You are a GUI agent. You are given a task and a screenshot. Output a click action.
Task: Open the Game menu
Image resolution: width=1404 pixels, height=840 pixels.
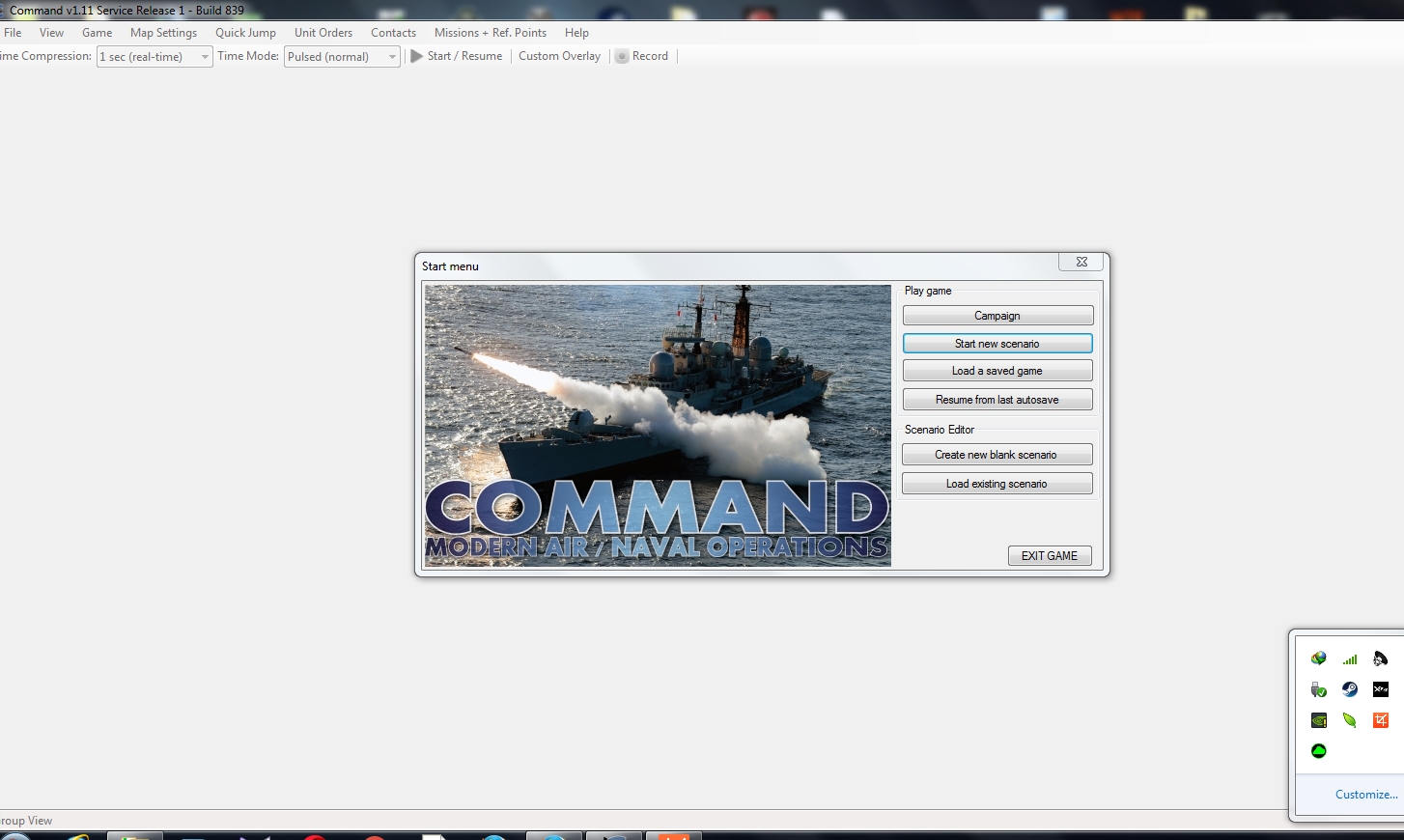pyautogui.click(x=97, y=32)
